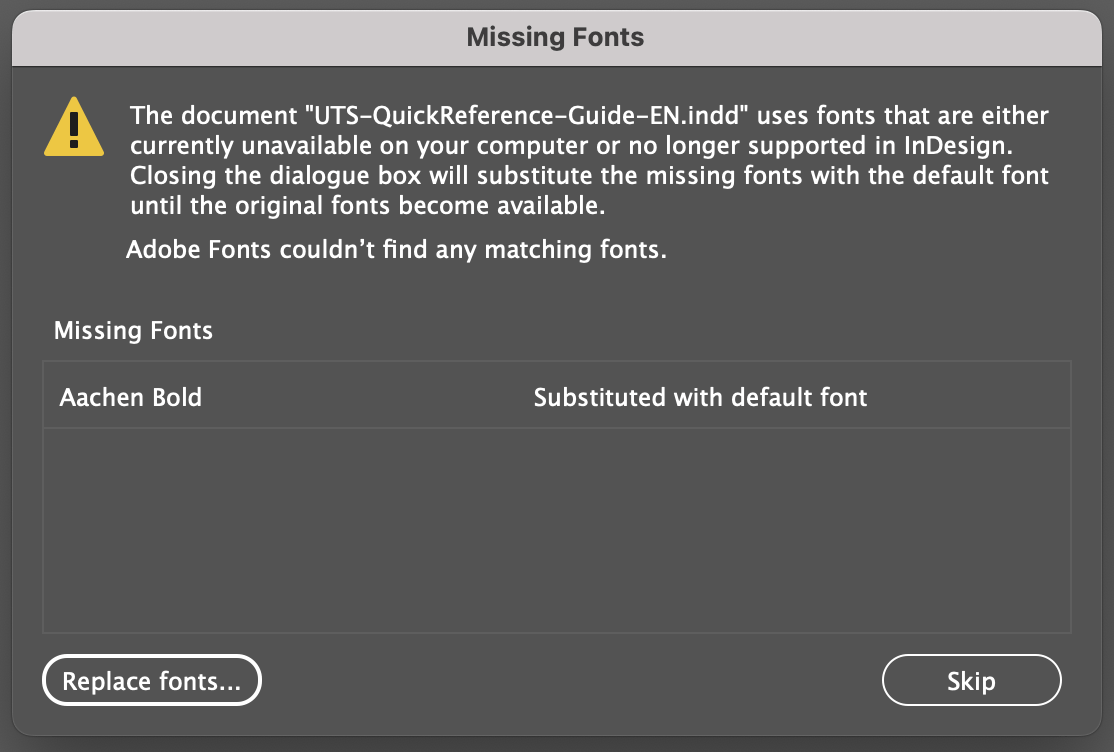Screen dimensions: 1114x752
Task: Click the 'Aachen' word in the font list
Action: 91,397
